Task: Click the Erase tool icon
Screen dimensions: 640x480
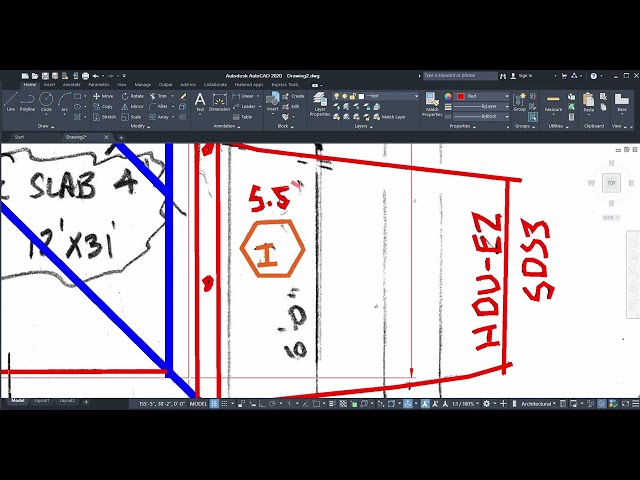Action: [183, 96]
